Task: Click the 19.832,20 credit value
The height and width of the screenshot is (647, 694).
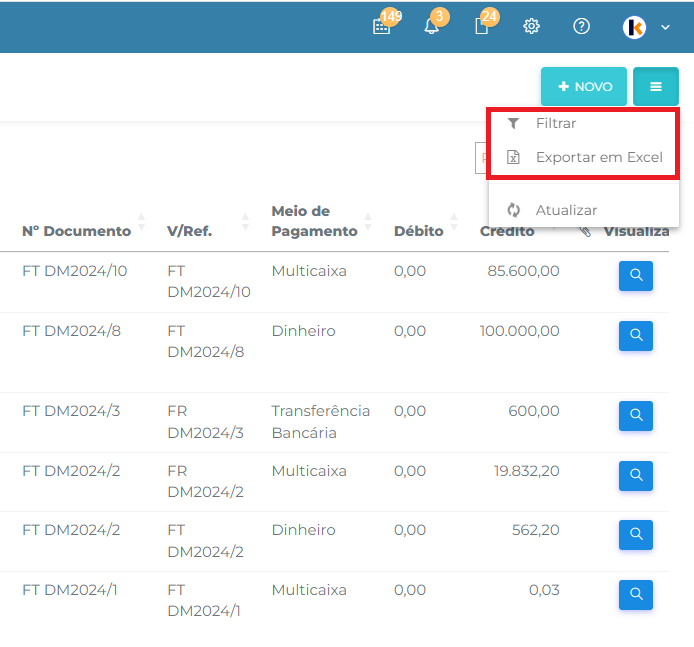Action: pos(526,471)
